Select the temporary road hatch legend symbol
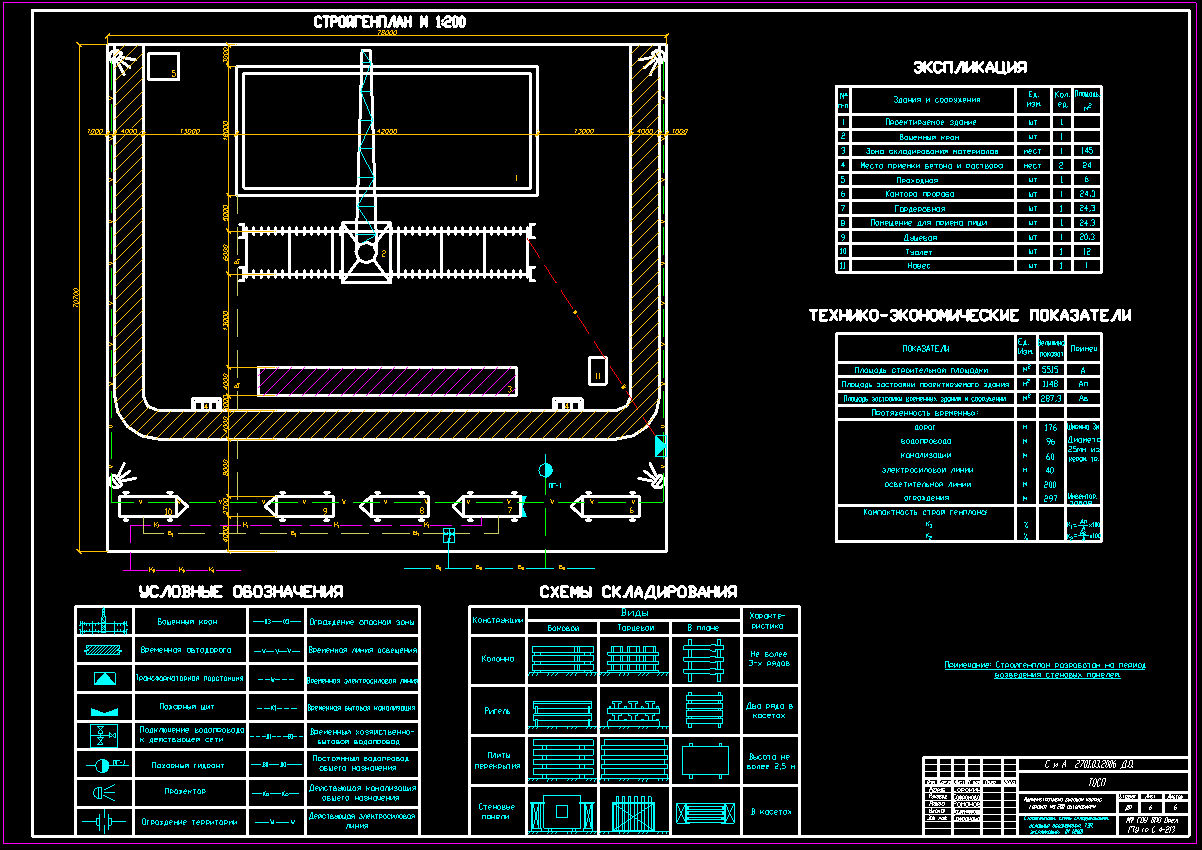Screen dimensions: 1202x850 [104, 650]
